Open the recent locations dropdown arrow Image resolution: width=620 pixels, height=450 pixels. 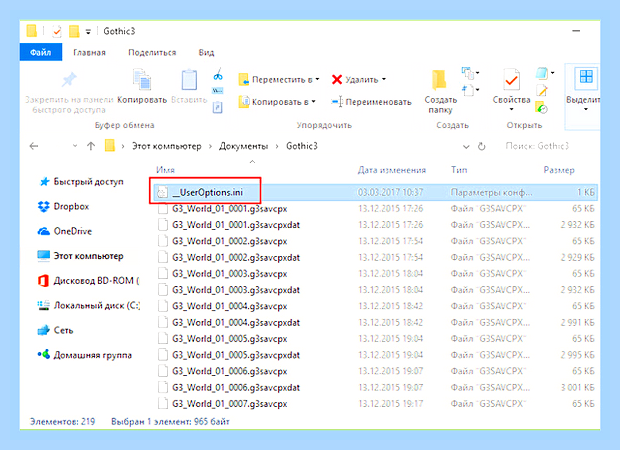click(x=75, y=146)
